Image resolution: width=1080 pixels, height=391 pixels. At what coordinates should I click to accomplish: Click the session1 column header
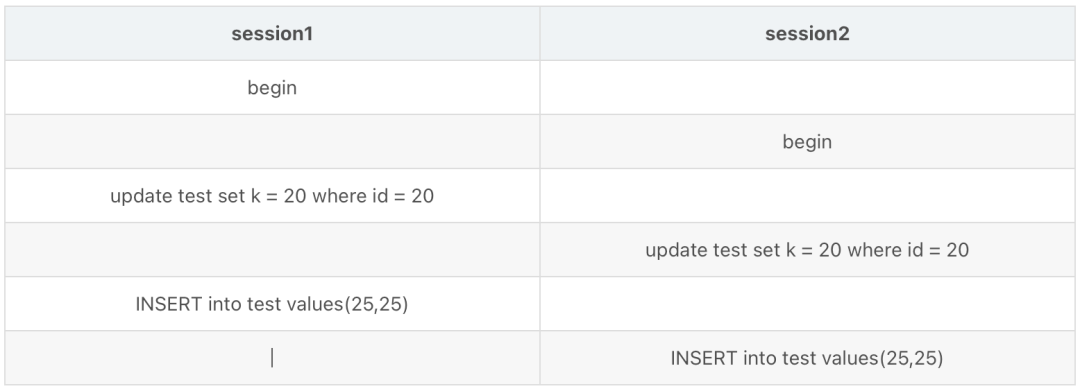click(x=272, y=34)
